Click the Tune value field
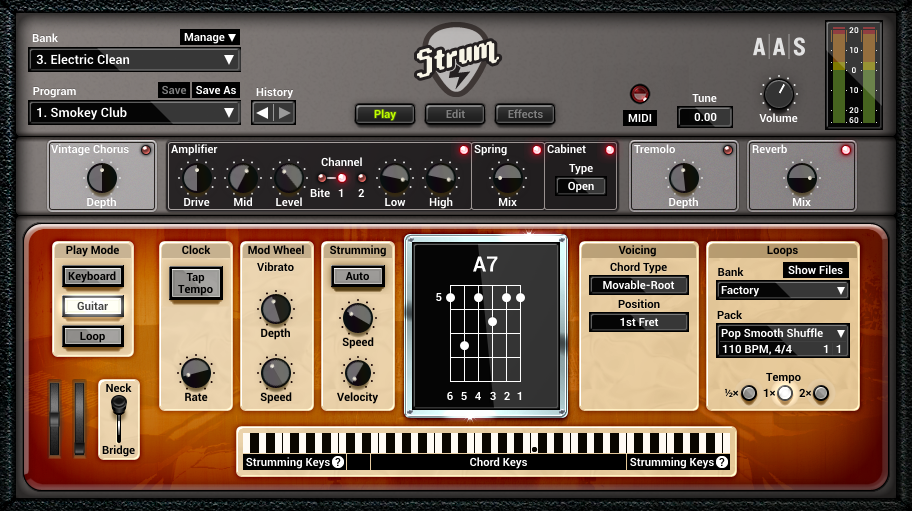Screen dimensions: 912x511 coord(704,117)
